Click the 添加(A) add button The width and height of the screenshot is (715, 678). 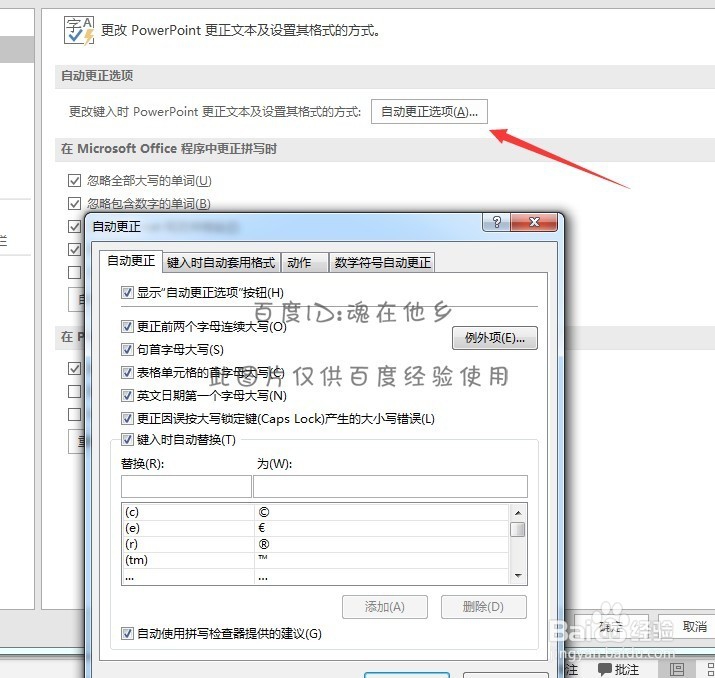(x=385, y=607)
